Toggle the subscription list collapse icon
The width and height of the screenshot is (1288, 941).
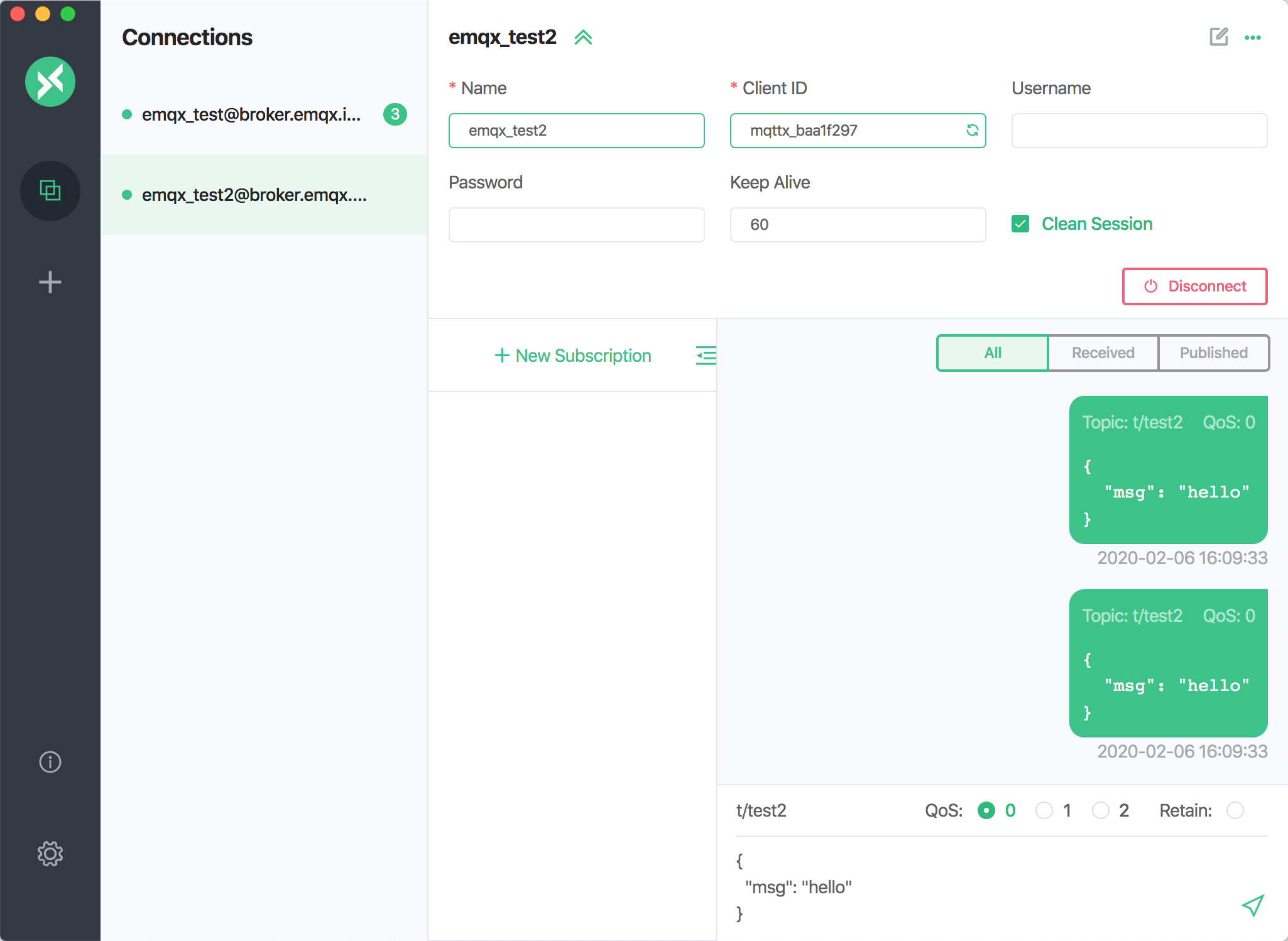pyautogui.click(x=706, y=356)
